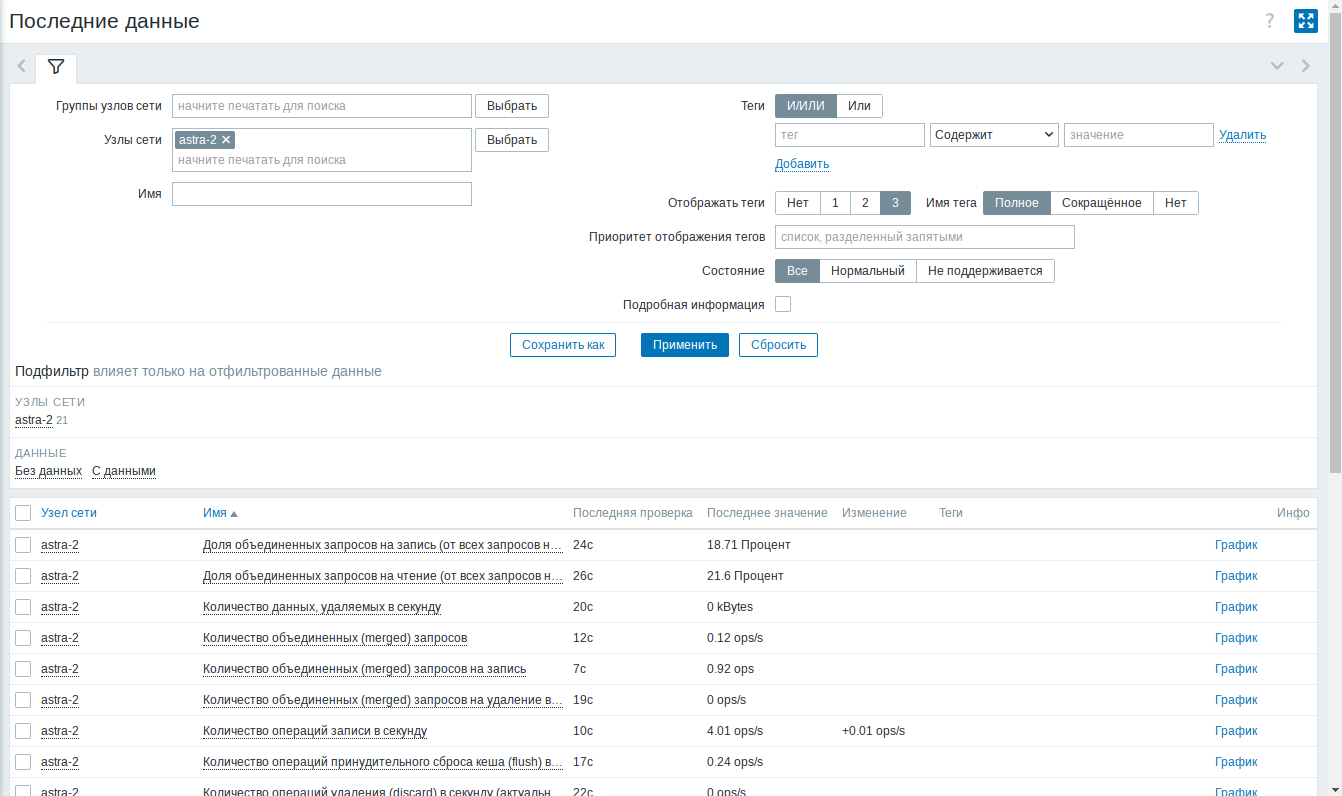Tick the select-all checkbox in table header
The image size is (1342, 796).
point(23,513)
